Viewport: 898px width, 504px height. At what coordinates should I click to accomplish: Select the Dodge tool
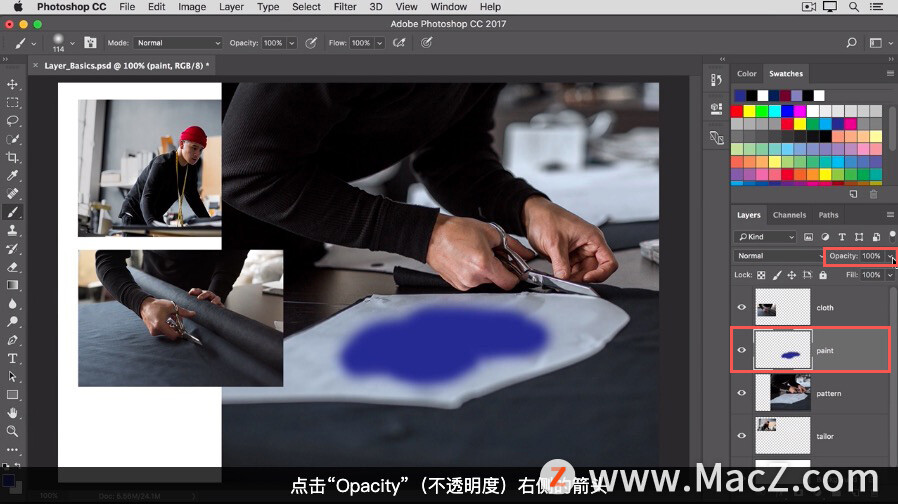click(x=13, y=322)
